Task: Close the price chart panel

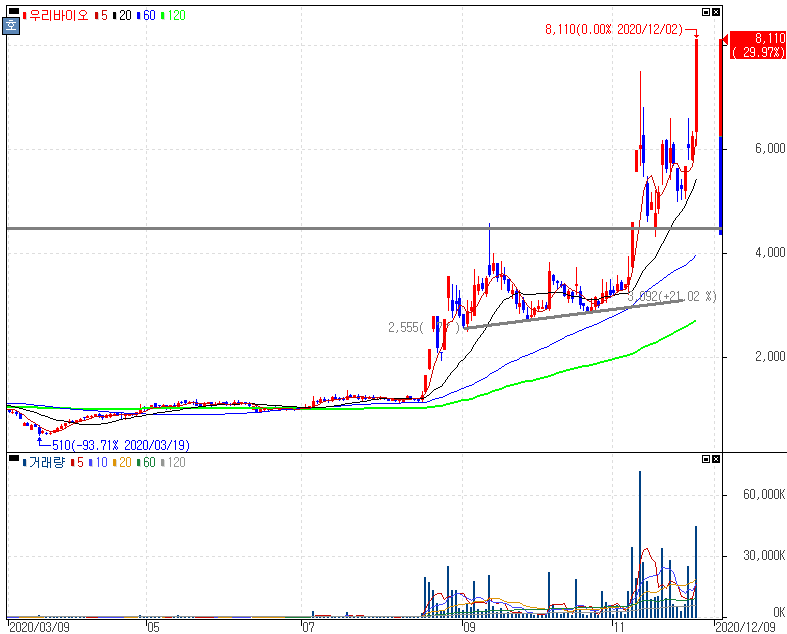Action: click(x=716, y=12)
